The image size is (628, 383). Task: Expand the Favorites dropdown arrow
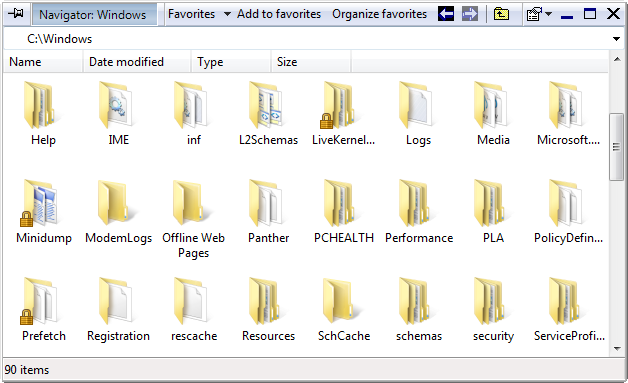(227, 14)
